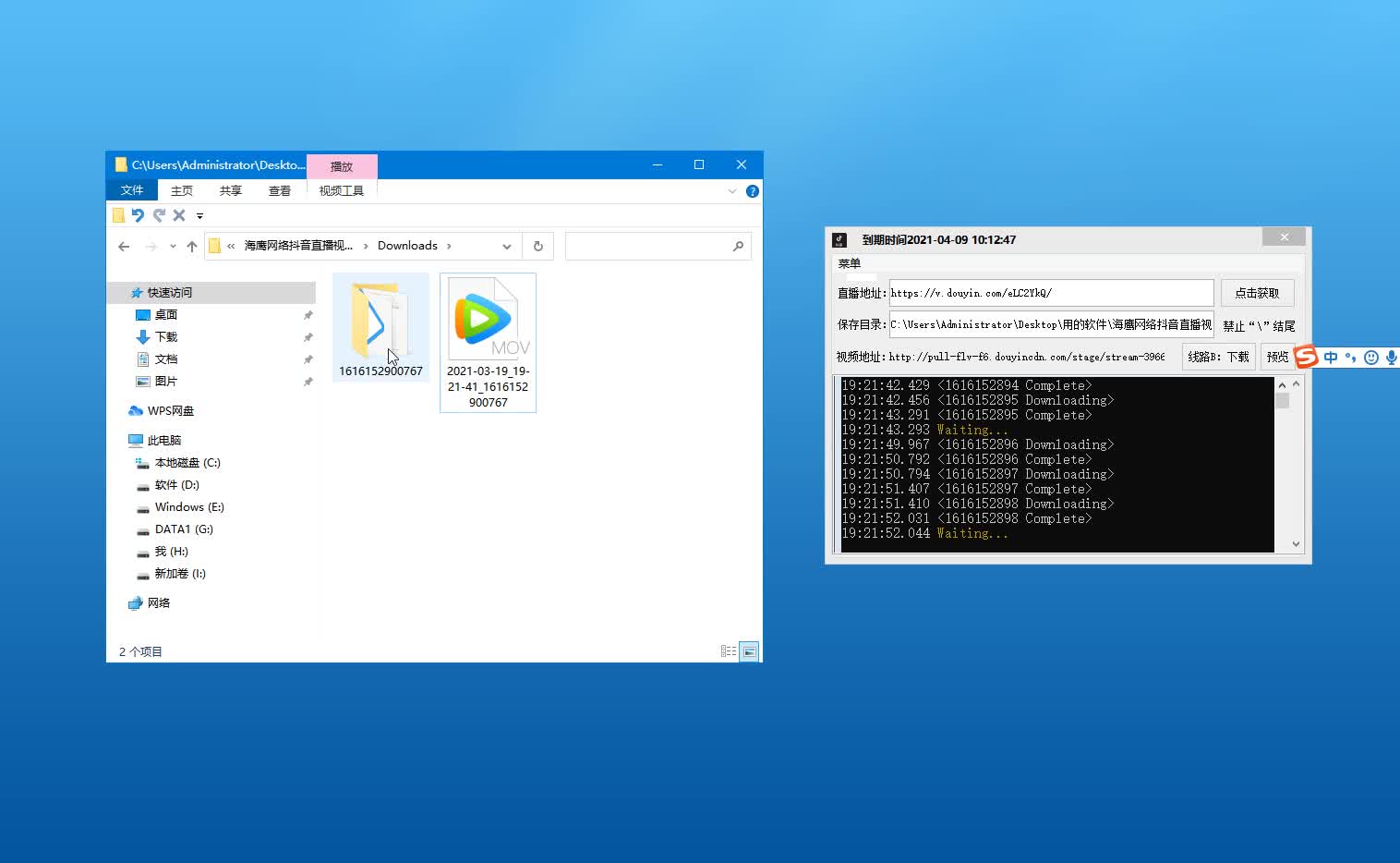The image size is (1400, 863).
Task: Switch to large icons view button
Action: (750, 651)
